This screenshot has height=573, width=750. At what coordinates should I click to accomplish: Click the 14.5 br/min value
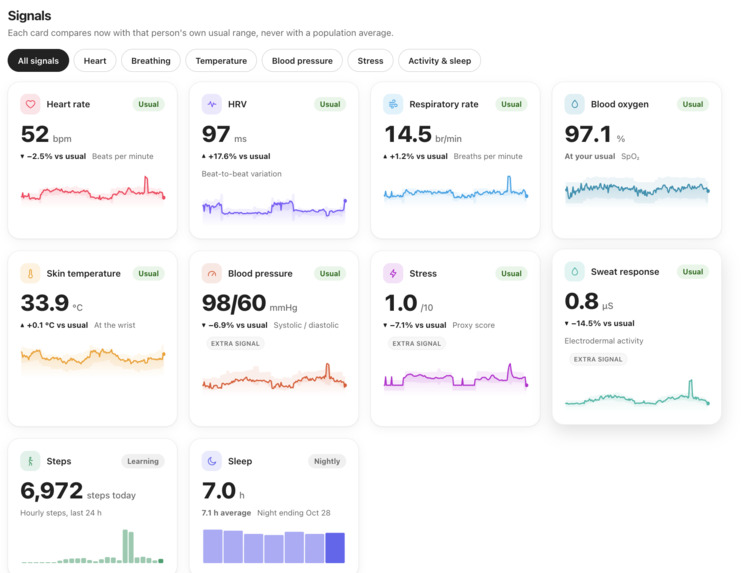coord(423,134)
